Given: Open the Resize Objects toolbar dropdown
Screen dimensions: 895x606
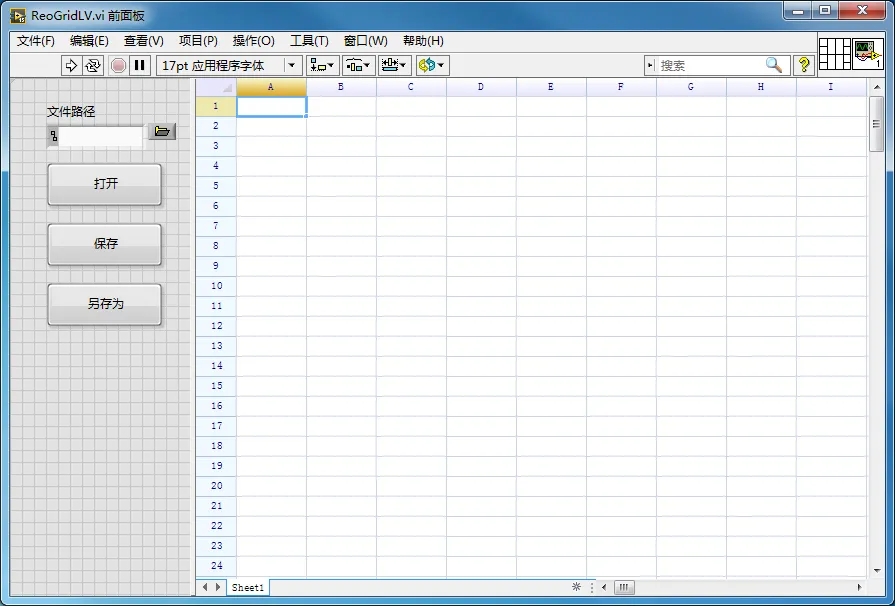Looking at the screenshot, I should [394, 66].
